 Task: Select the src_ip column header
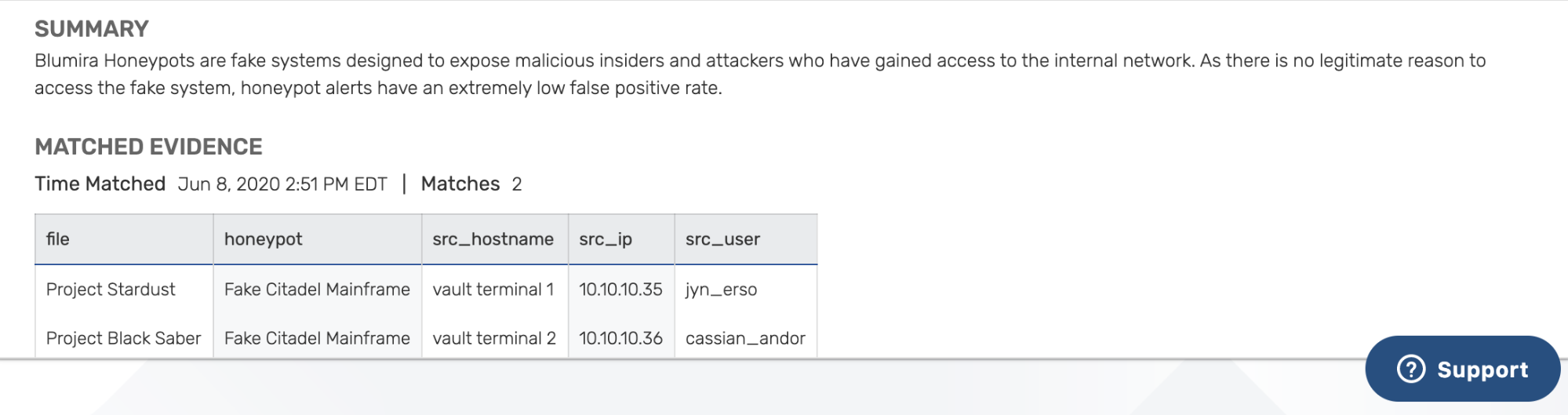[621, 239]
